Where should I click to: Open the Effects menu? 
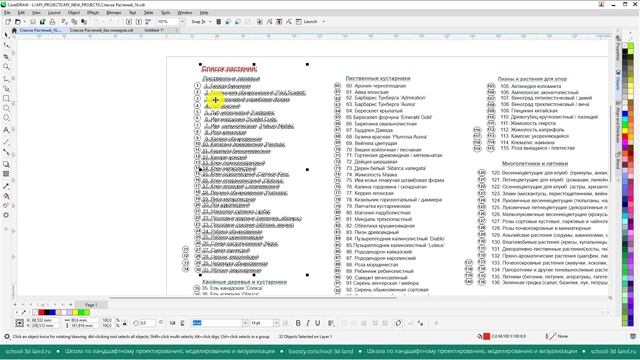point(93,13)
